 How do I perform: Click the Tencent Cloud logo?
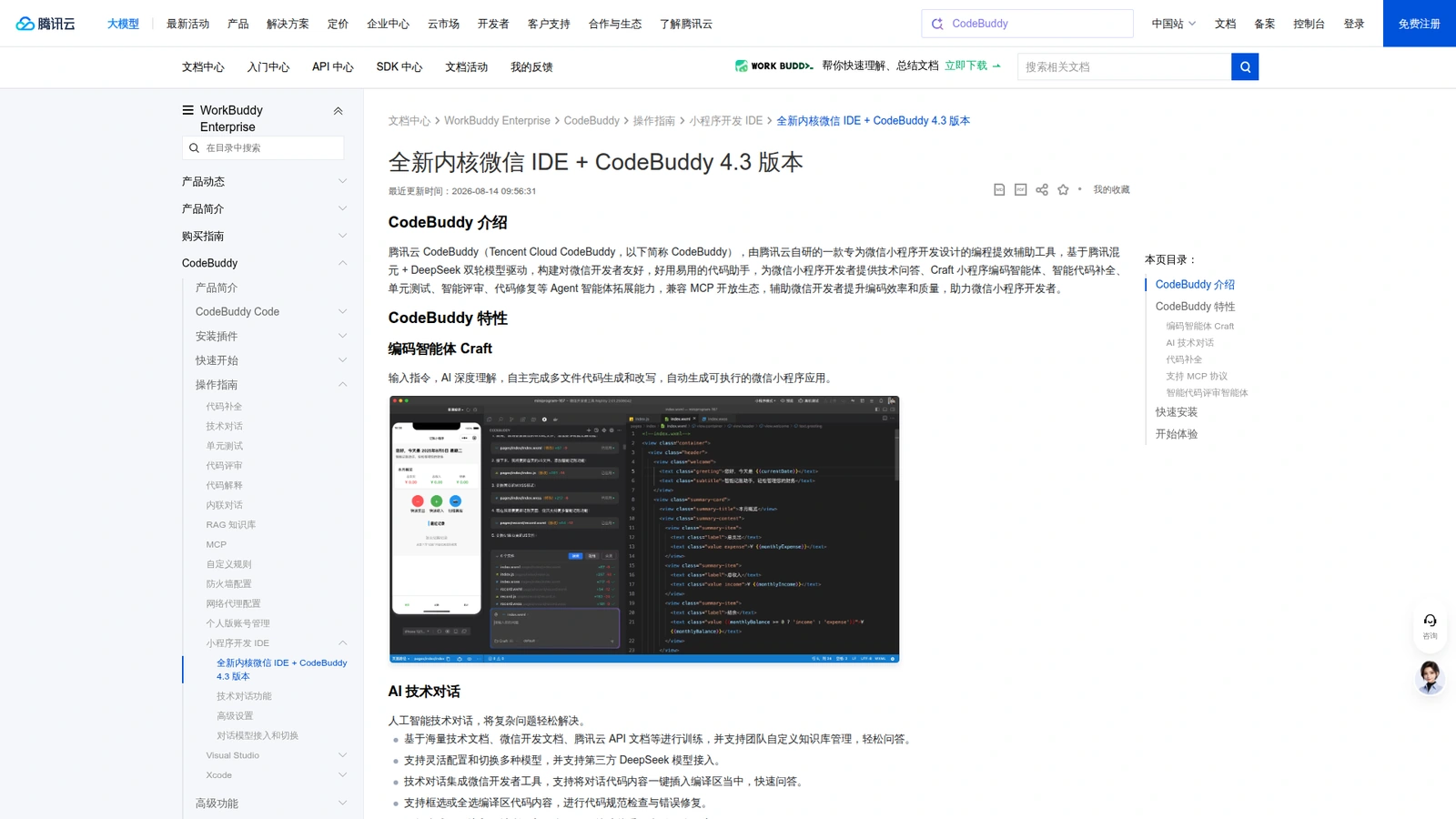point(45,24)
